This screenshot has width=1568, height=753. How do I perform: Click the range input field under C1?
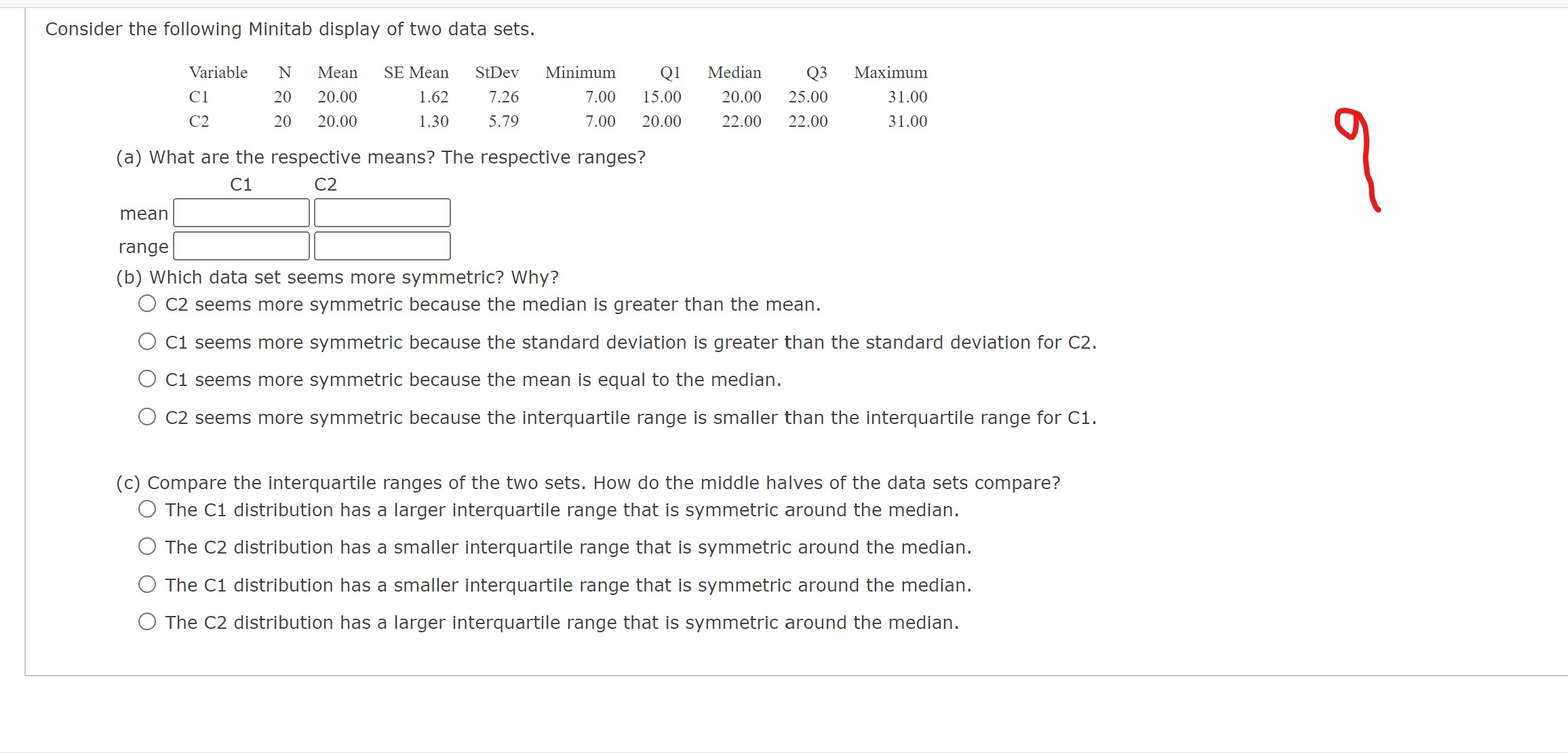pyautogui.click(x=241, y=245)
